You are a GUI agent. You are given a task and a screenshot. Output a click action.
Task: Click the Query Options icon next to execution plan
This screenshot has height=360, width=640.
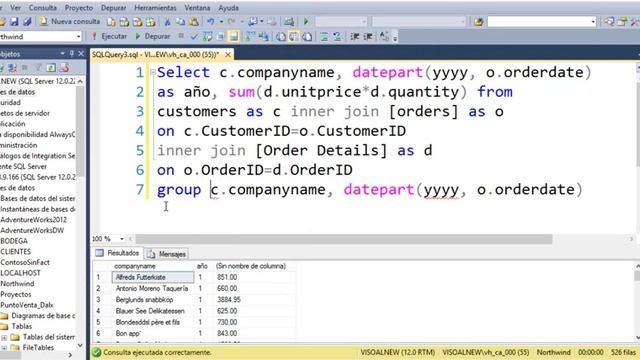(x=220, y=37)
